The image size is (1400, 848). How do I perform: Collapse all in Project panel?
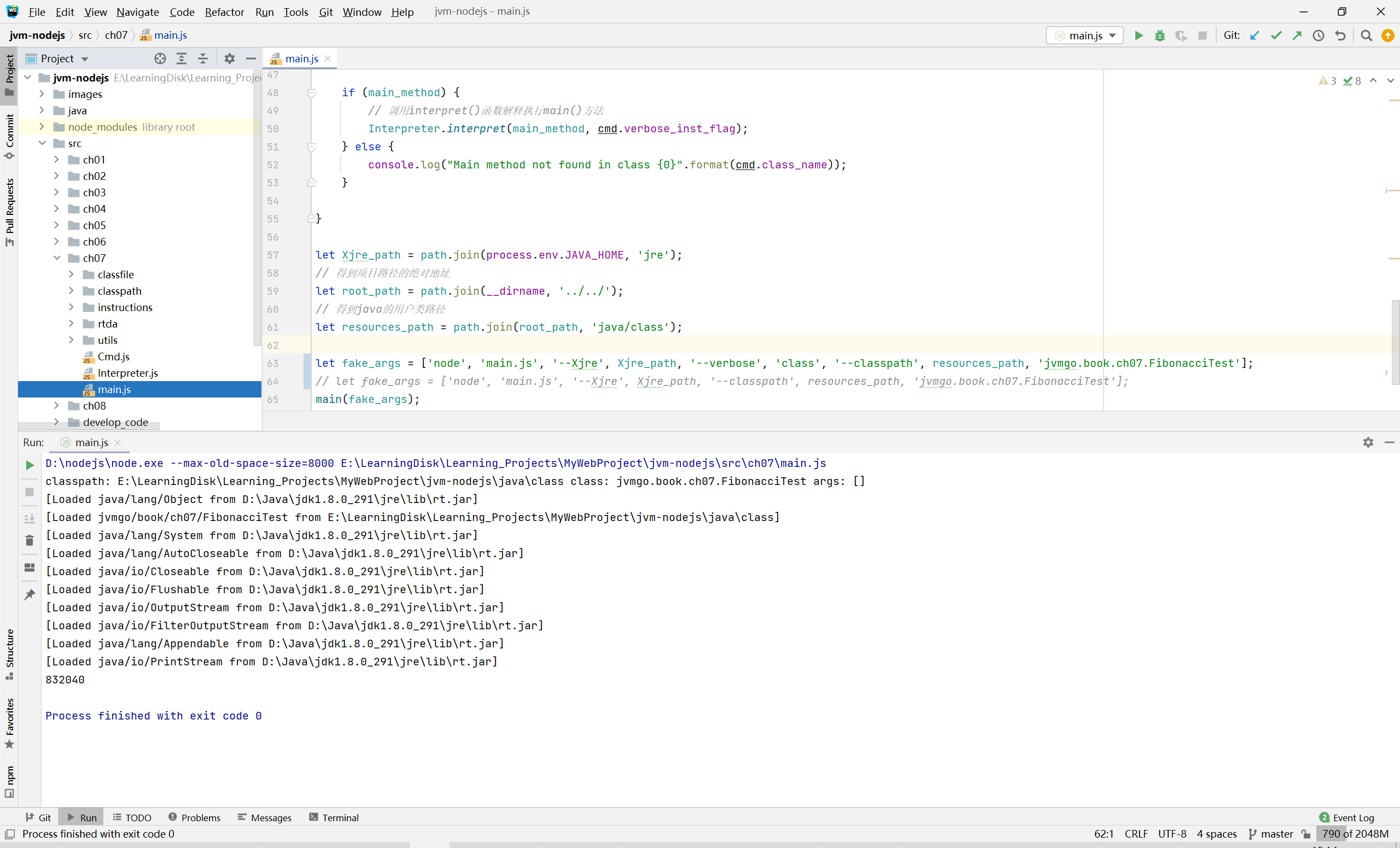tap(203, 59)
